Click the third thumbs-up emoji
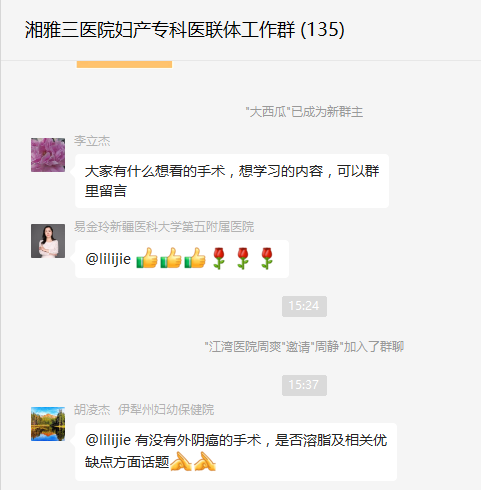The image size is (481, 490). pyautogui.click(x=195, y=258)
